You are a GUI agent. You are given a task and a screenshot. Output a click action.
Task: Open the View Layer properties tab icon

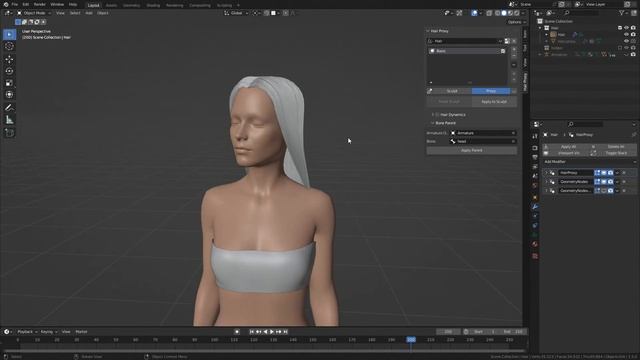[x=535, y=167]
